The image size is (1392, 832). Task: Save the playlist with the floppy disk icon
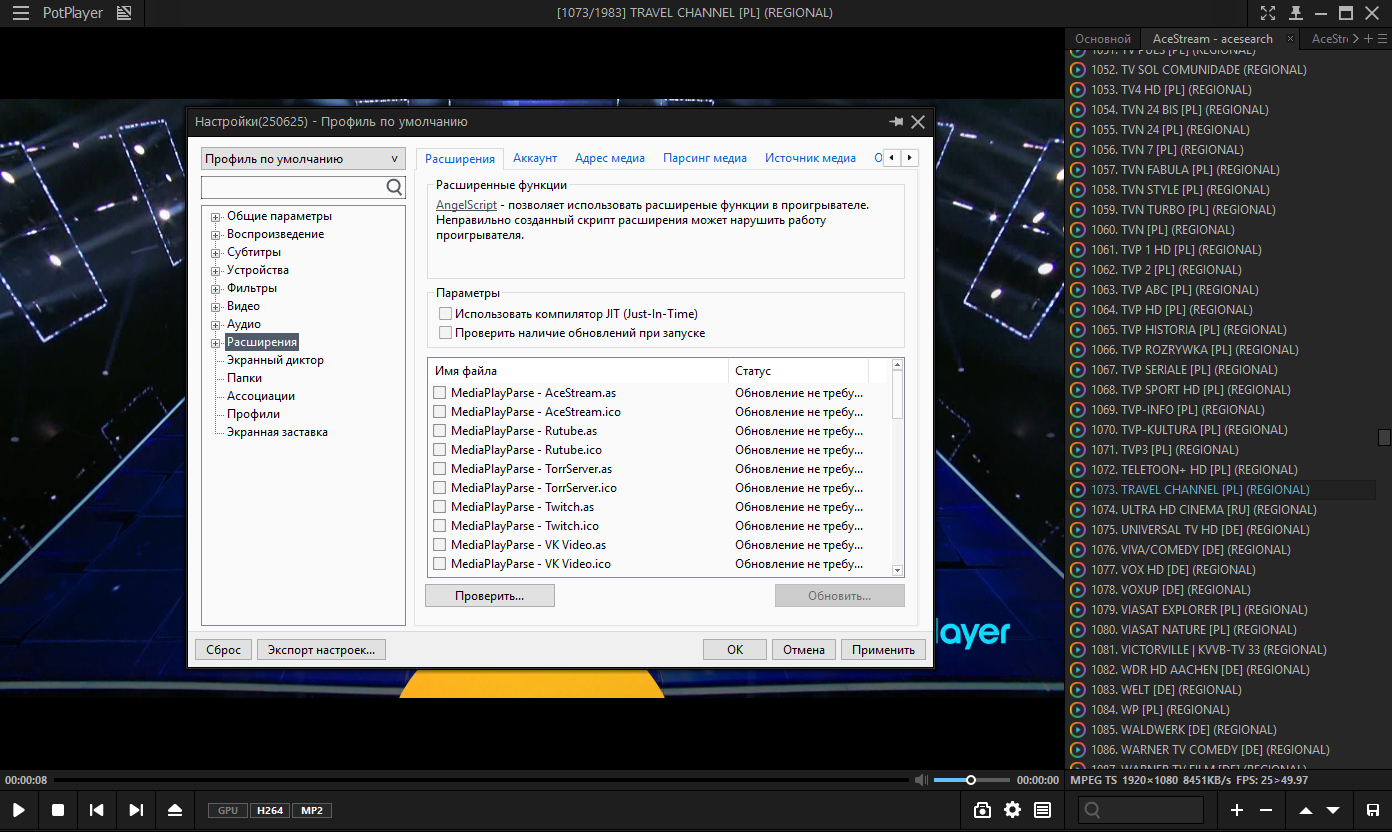point(1373,810)
